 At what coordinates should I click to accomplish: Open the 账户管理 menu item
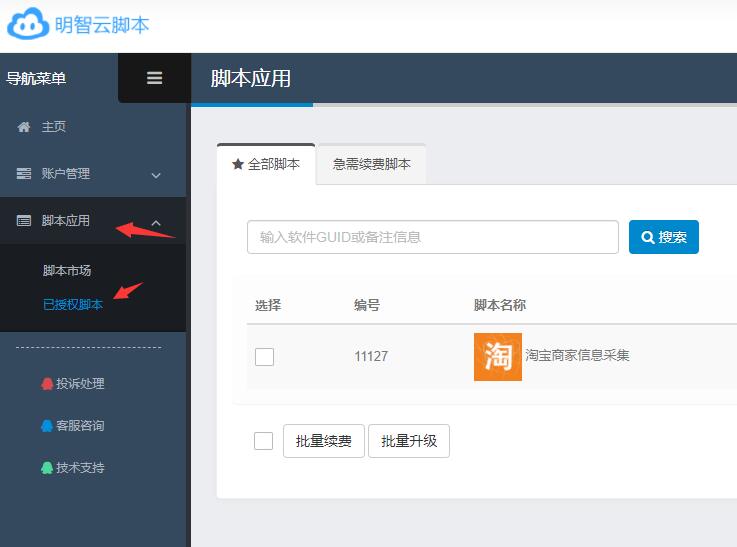pos(93,173)
